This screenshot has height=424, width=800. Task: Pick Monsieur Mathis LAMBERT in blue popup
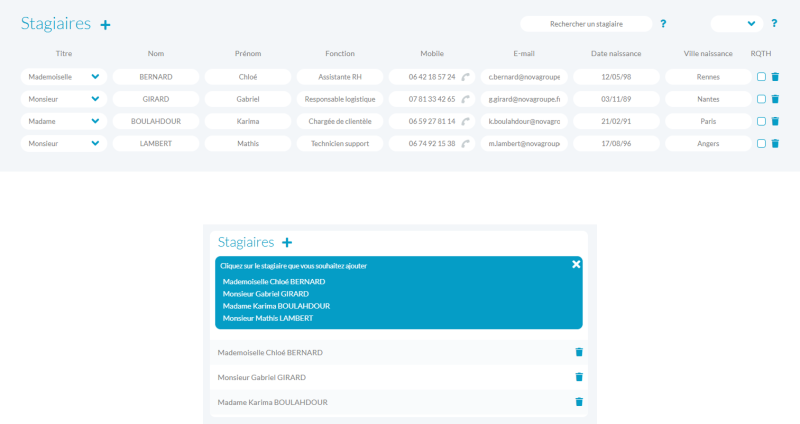coord(268,318)
